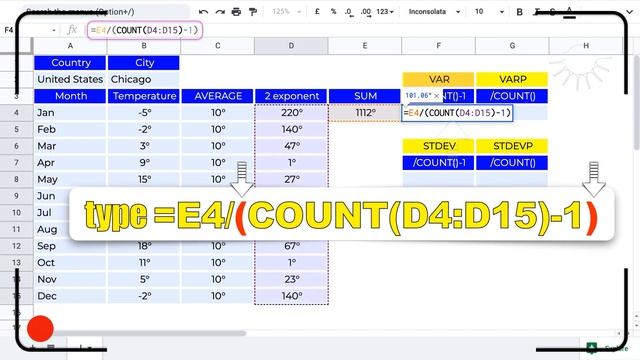Click the Redo arrow icon
Image resolution: width=640 pixels, height=360 pixels.
tap(220, 12)
